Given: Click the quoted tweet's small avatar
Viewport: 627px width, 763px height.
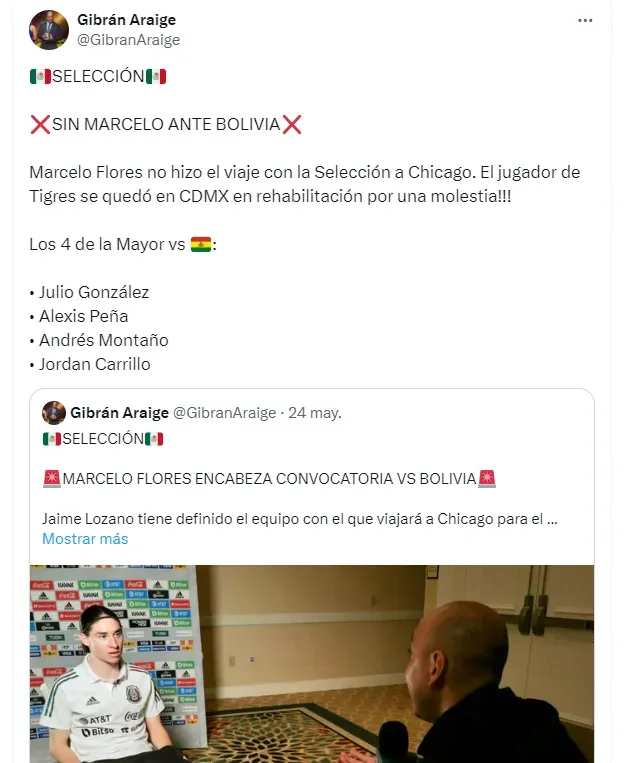Looking at the screenshot, I should [54, 413].
